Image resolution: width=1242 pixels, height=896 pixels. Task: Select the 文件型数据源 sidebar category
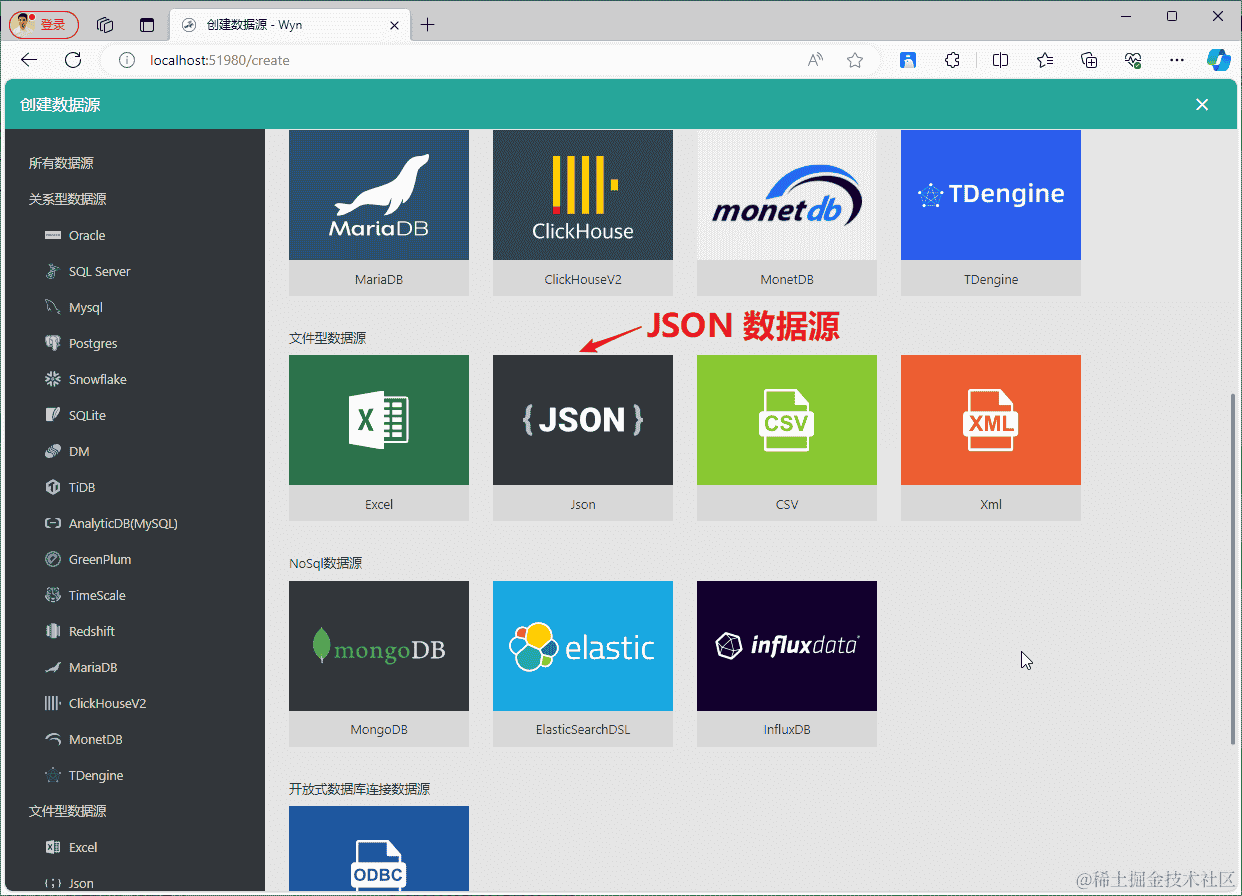(x=67, y=811)
